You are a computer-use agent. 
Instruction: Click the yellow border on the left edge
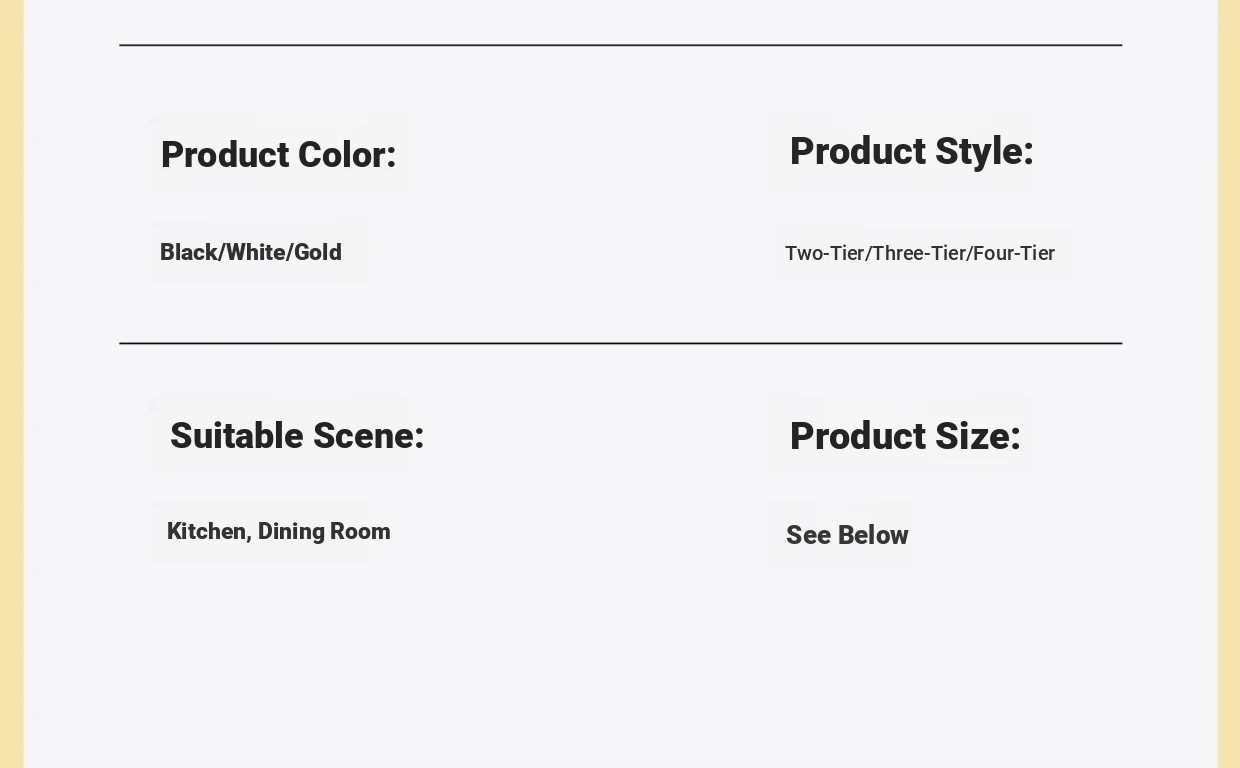11,384
